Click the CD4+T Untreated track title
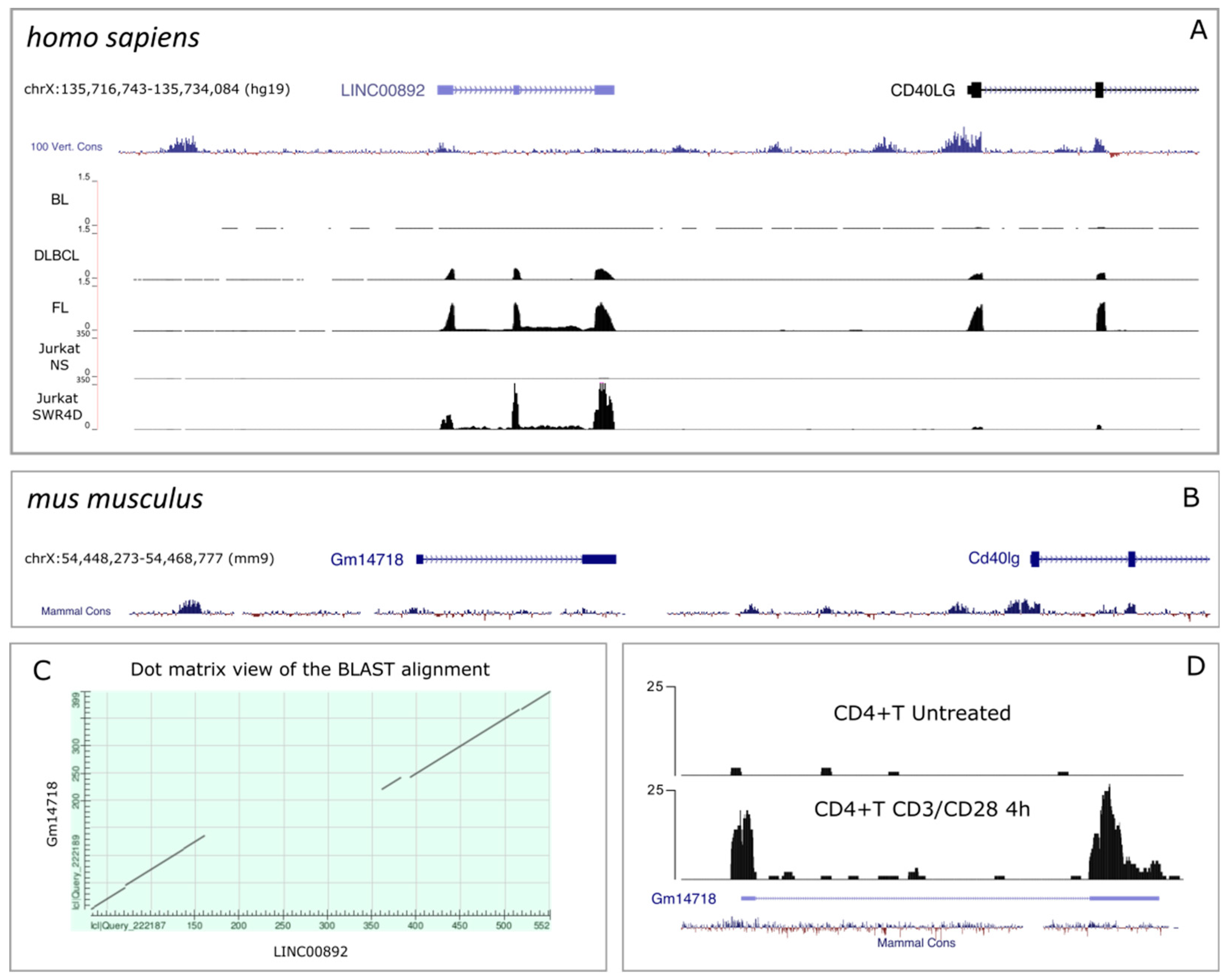Screen dimensions: 1224x980 click(x=921, y=713)
